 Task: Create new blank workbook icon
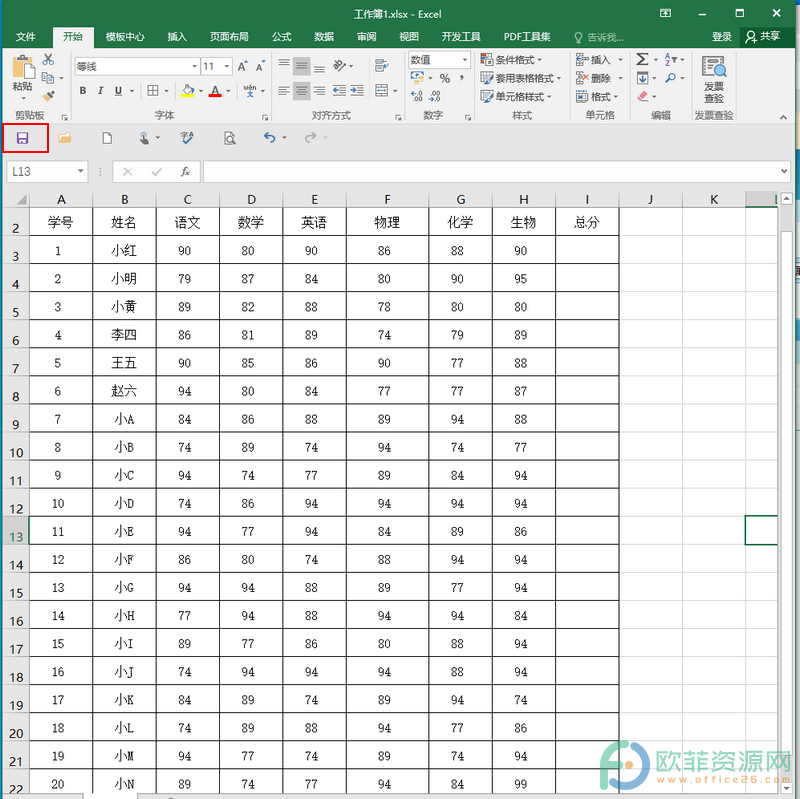click(x=107, y=138)
